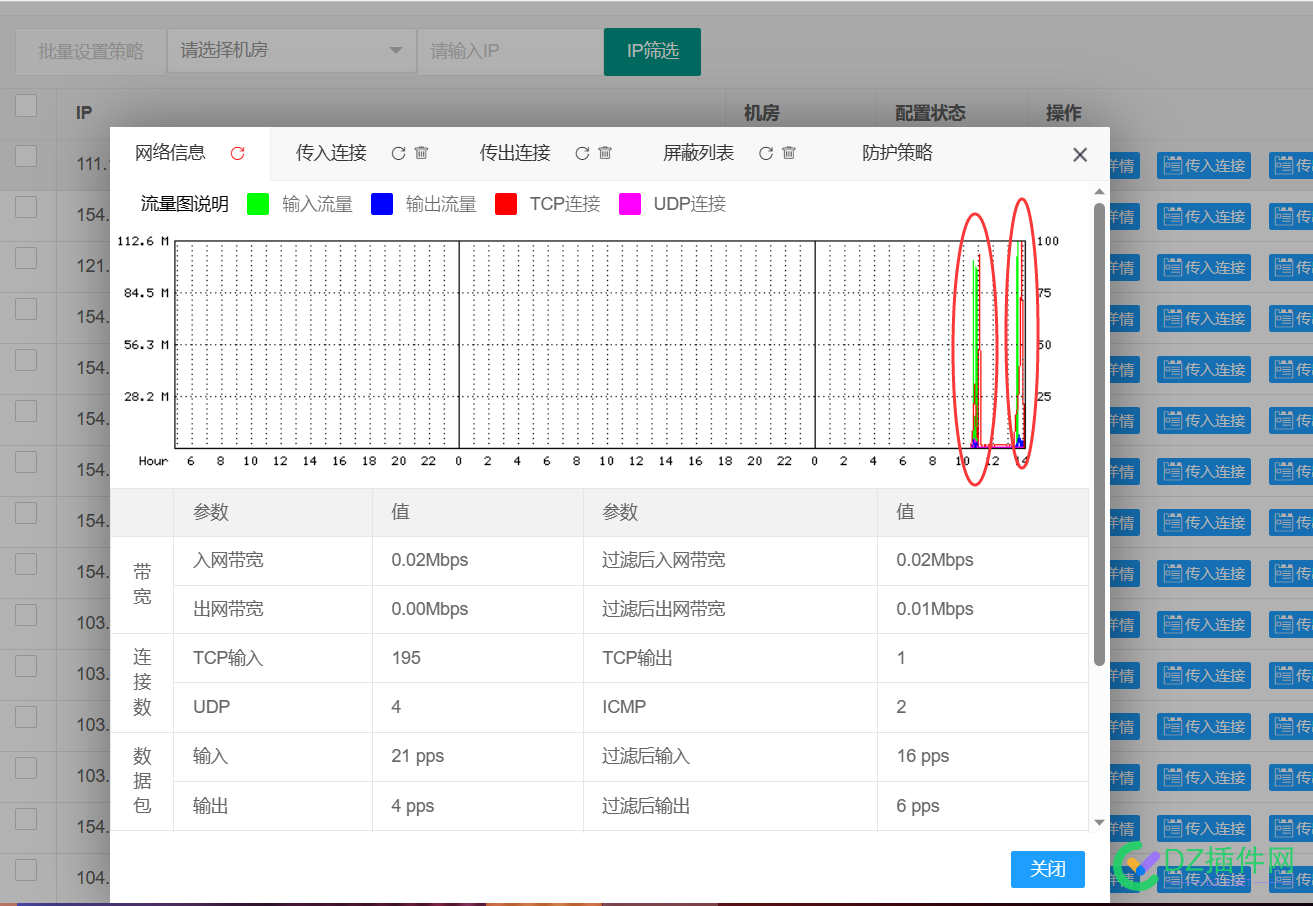The image size is (1313, 906).
Task: Click refresh icon beside 屏蔽列表 tab
Action: click(766, 153)
